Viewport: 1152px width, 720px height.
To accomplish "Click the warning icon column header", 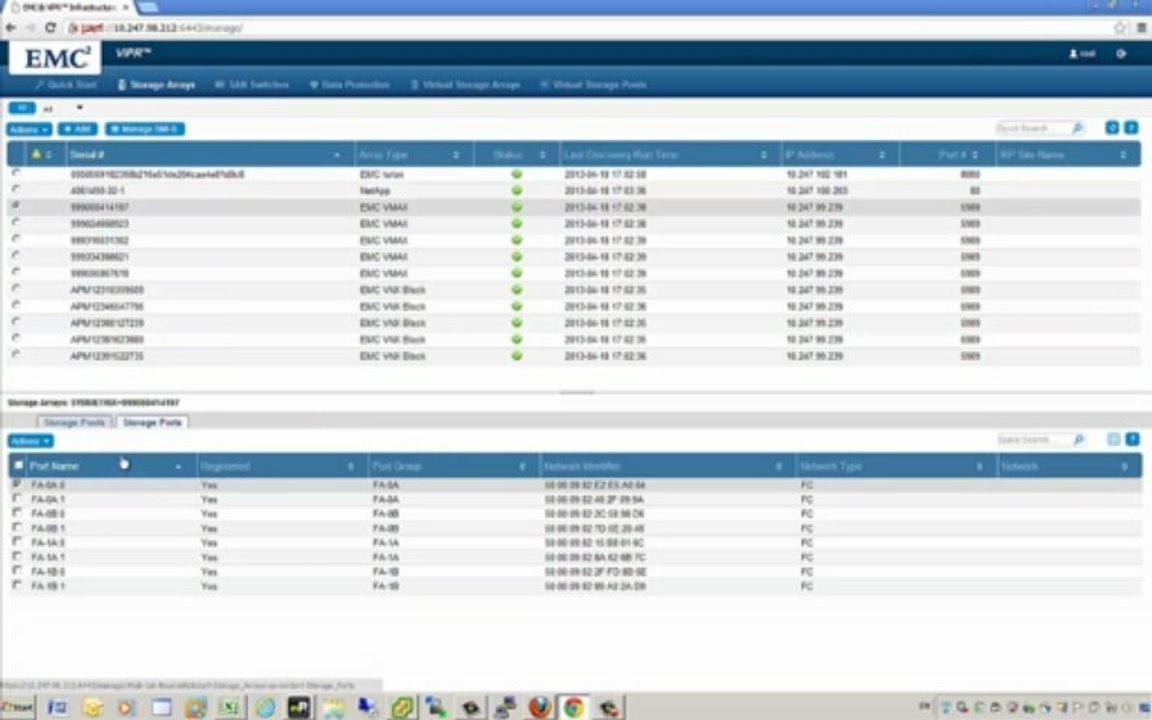I will (36, 155).
